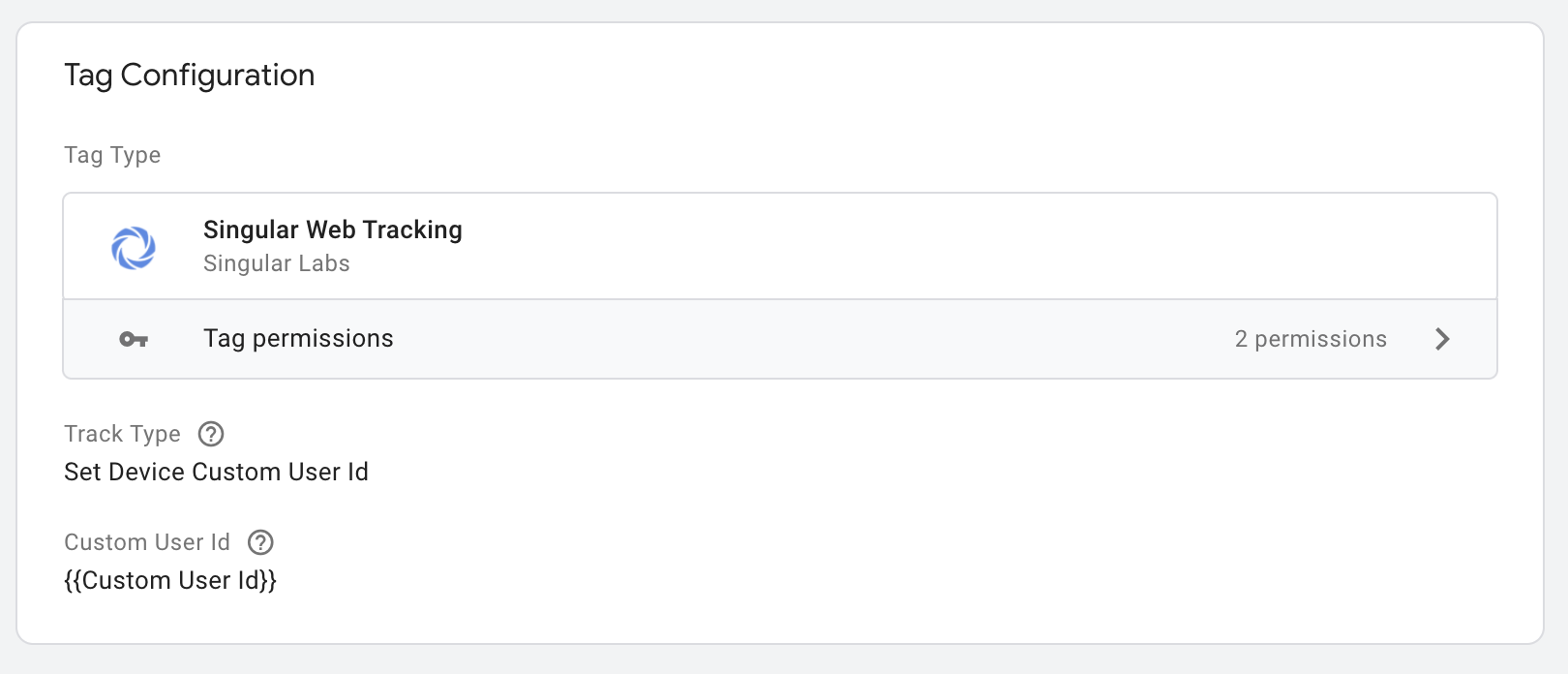Click the Tag Type section label
This screenshot has height=674, width=1568.
pos(112,155)
